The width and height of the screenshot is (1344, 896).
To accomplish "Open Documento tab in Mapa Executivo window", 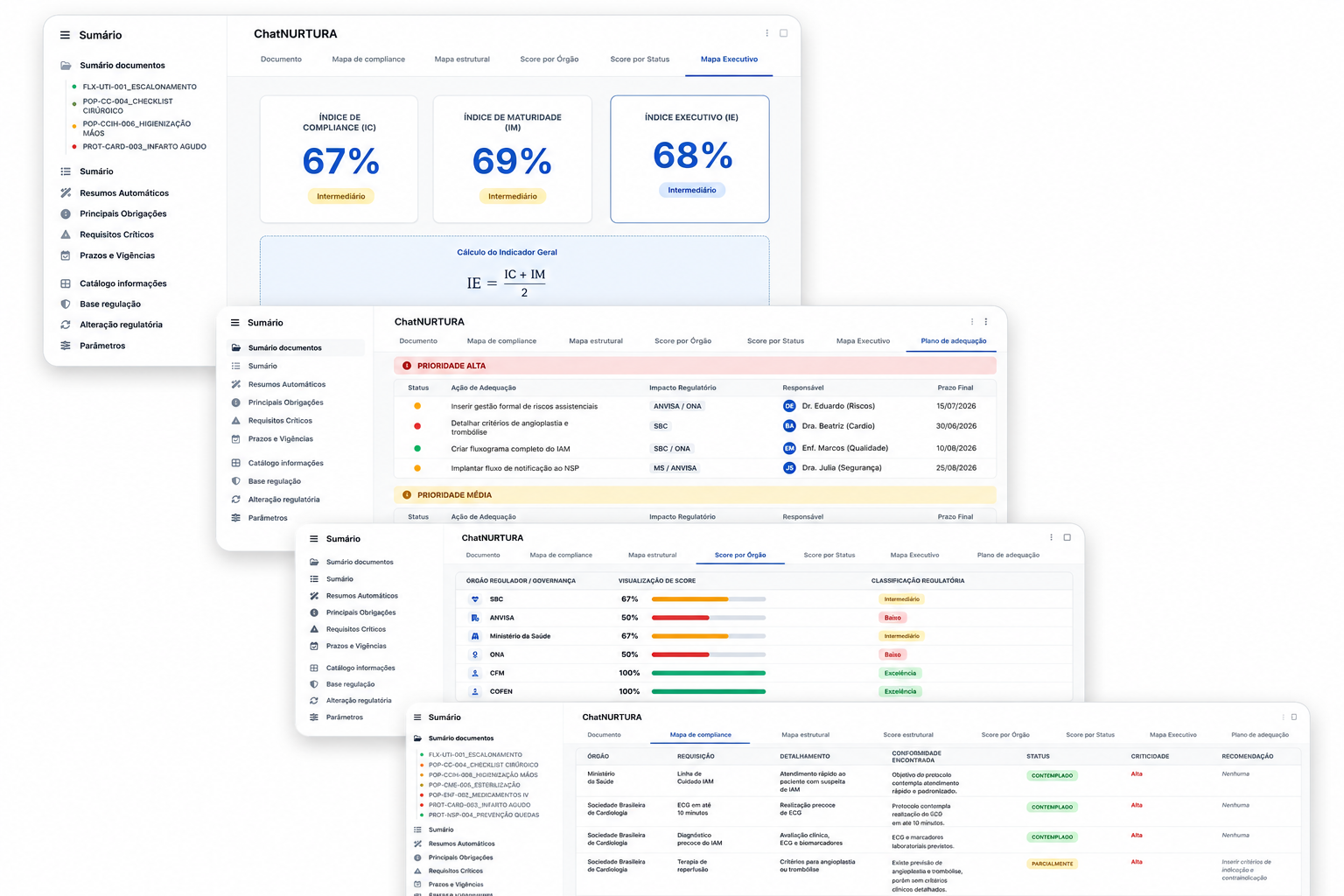I will click(281, 59).
